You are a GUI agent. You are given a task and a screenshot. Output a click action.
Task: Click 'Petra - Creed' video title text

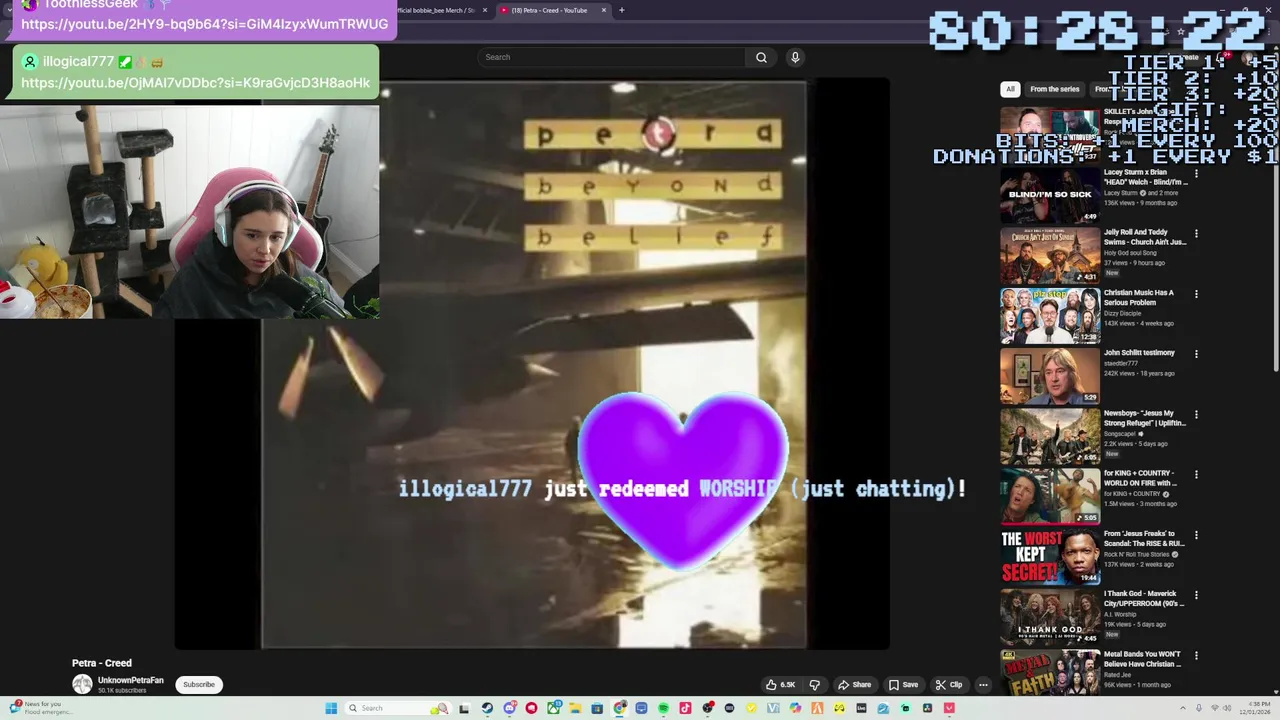click(102, 663)
